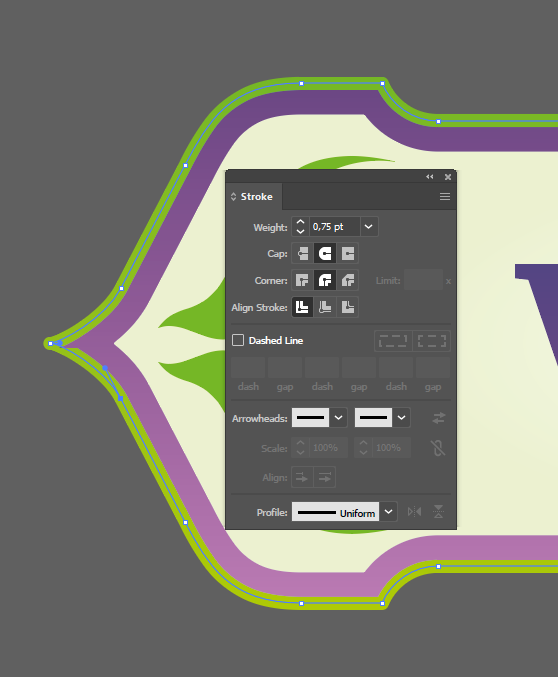Open the Stroke panel menu
This screenshot has width=558, height=677.
tap(445, 197)
